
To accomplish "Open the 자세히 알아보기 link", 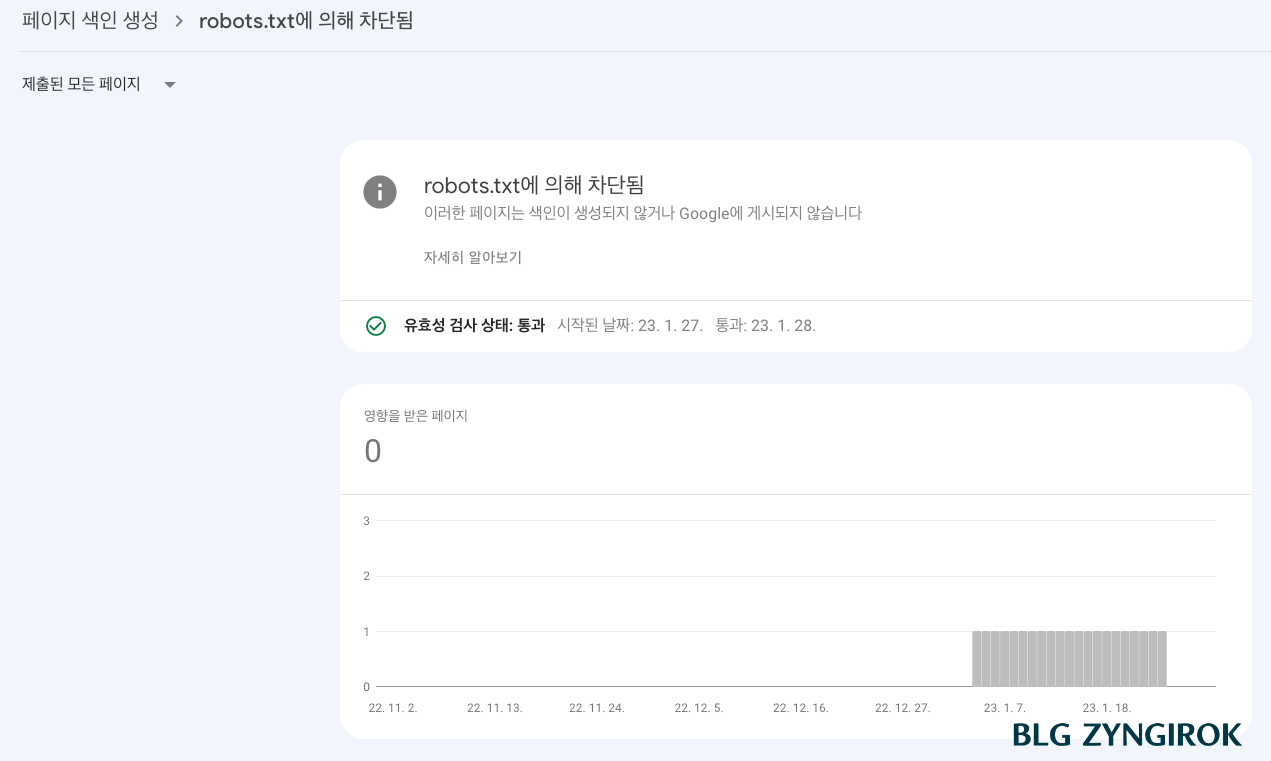I will coord(472,257).
